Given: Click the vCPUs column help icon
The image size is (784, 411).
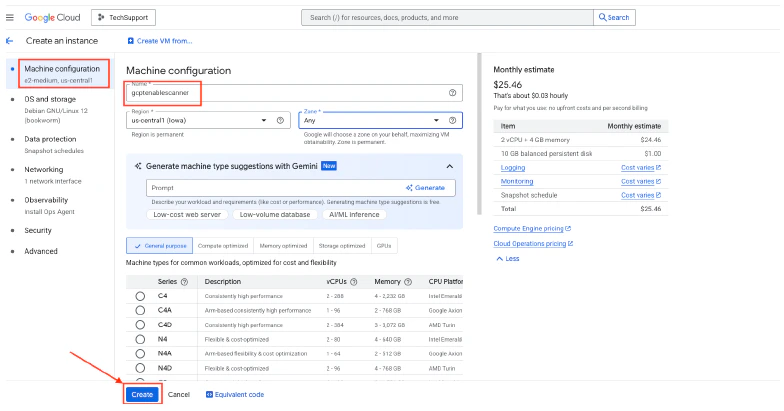Looking at the screenshot, I should [354, 282].
